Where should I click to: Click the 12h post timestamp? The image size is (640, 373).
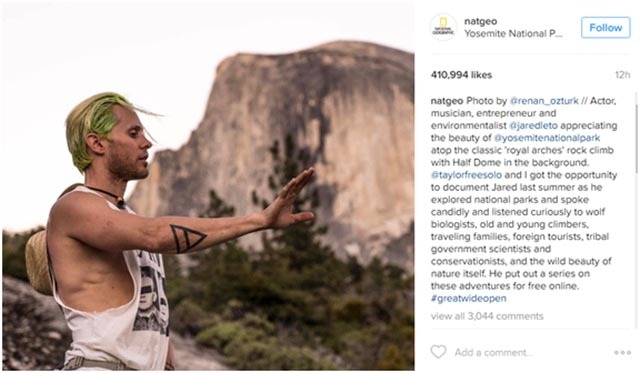pos(622,75)
